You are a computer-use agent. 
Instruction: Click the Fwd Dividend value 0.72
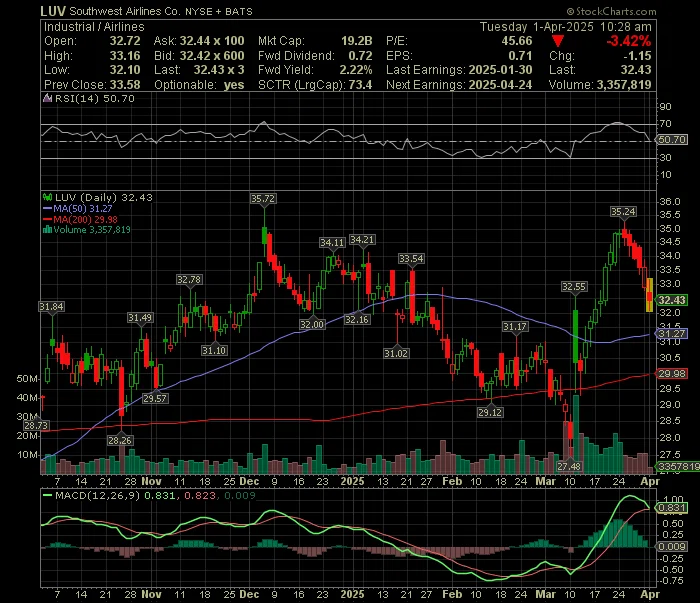point(360,56)
